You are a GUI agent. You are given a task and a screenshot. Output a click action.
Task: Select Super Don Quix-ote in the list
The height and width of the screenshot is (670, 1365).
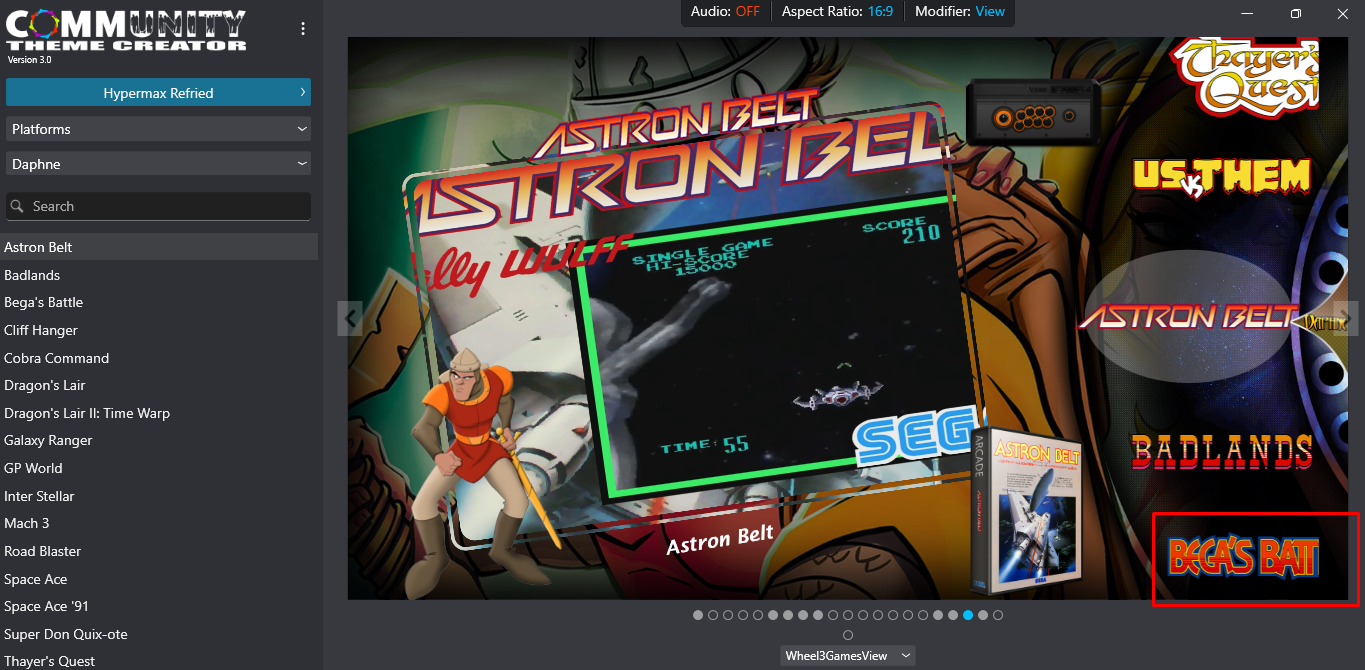tap(159, 634)
